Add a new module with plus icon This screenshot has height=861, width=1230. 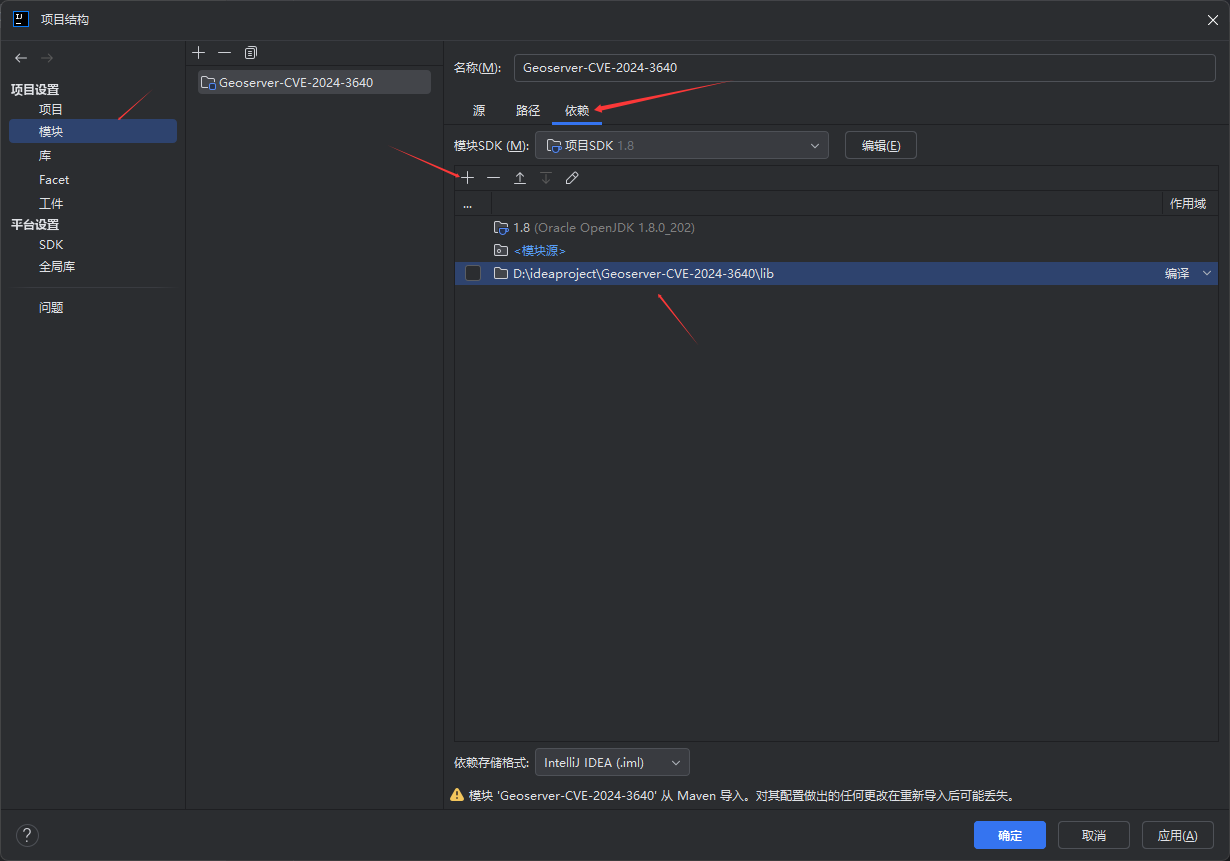click(199, 52)
